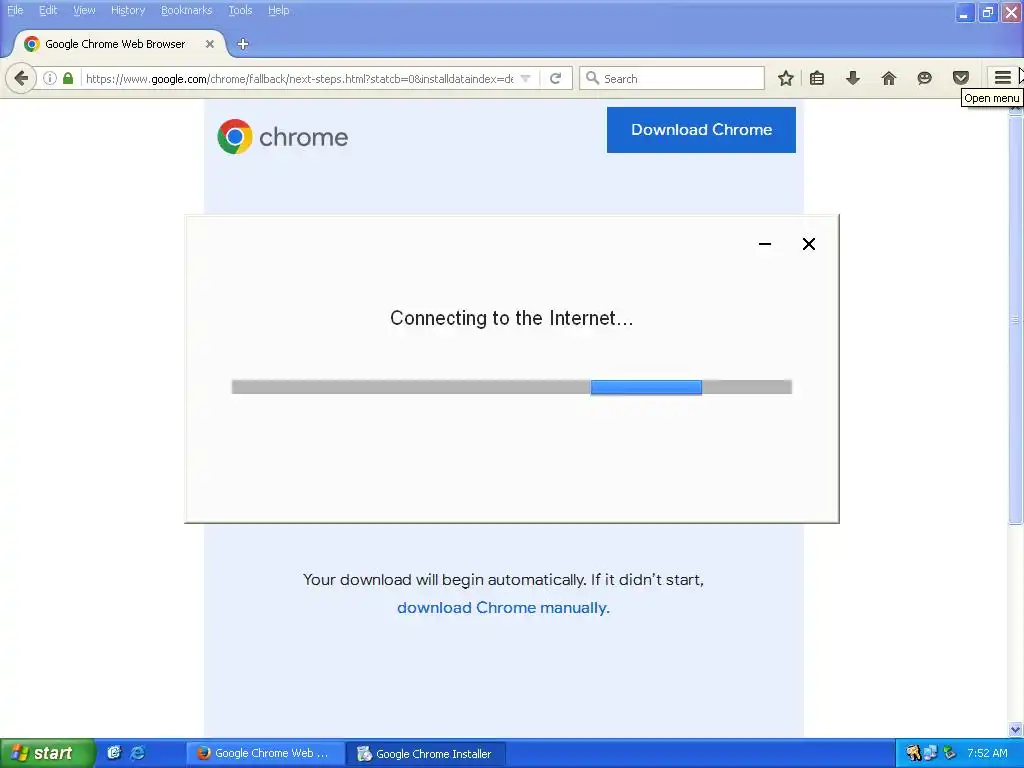Minimize the Chrome installer dialog
Image resolution: width=1024 pixels, height=768 pixels.
coord(765,244)
